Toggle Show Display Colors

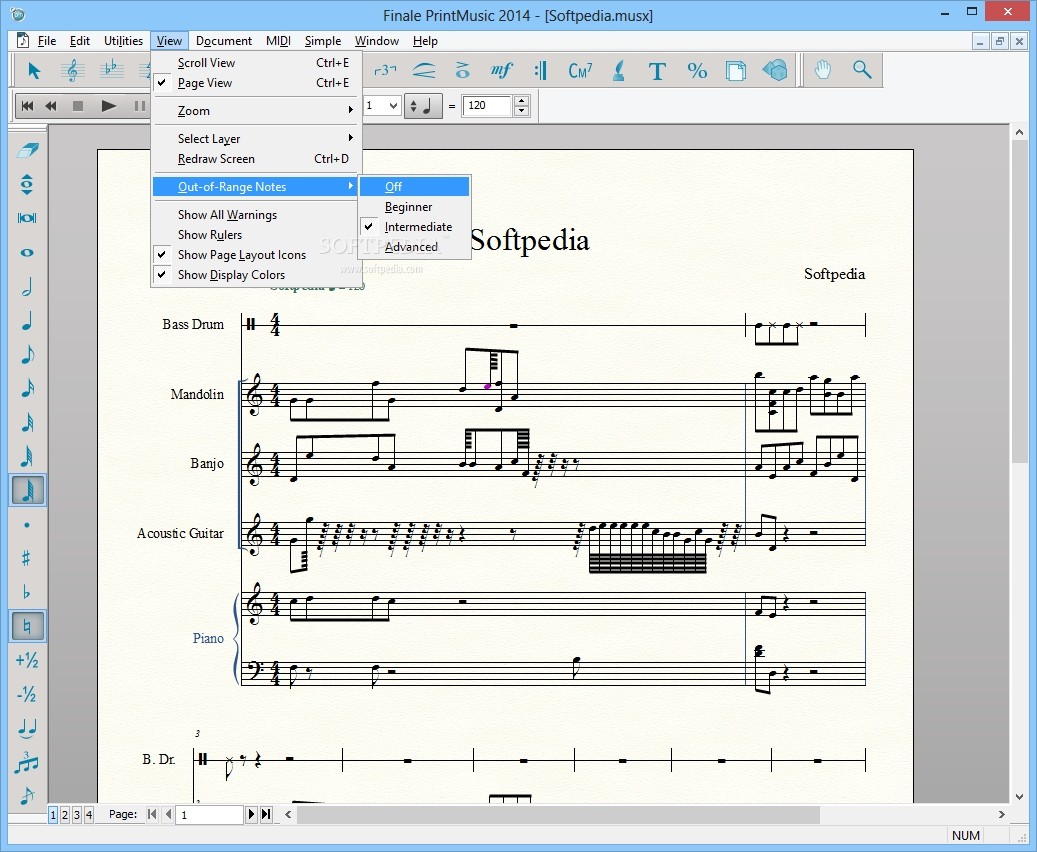257,275
